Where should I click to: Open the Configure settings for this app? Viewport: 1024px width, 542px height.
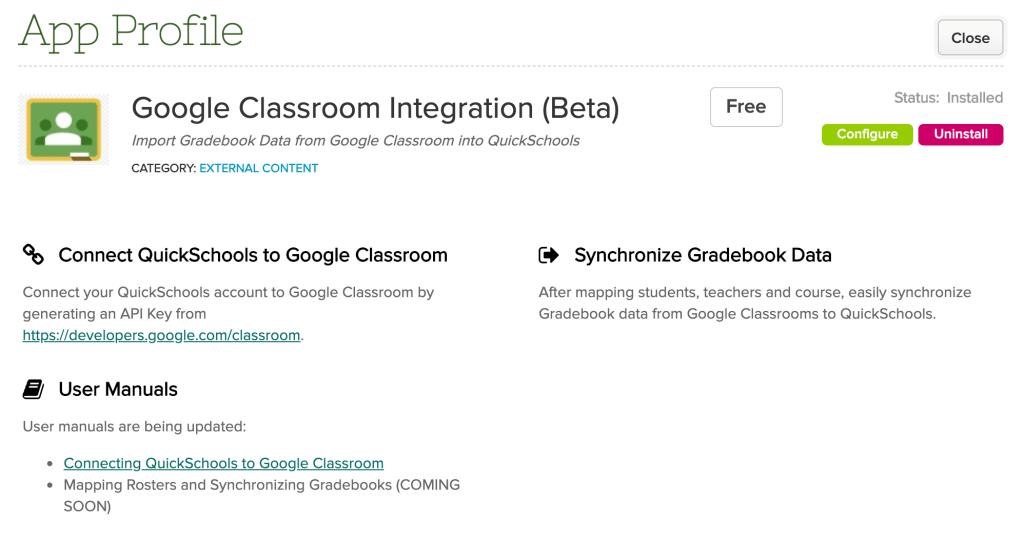pyautogui.click(x=867, y=134)
